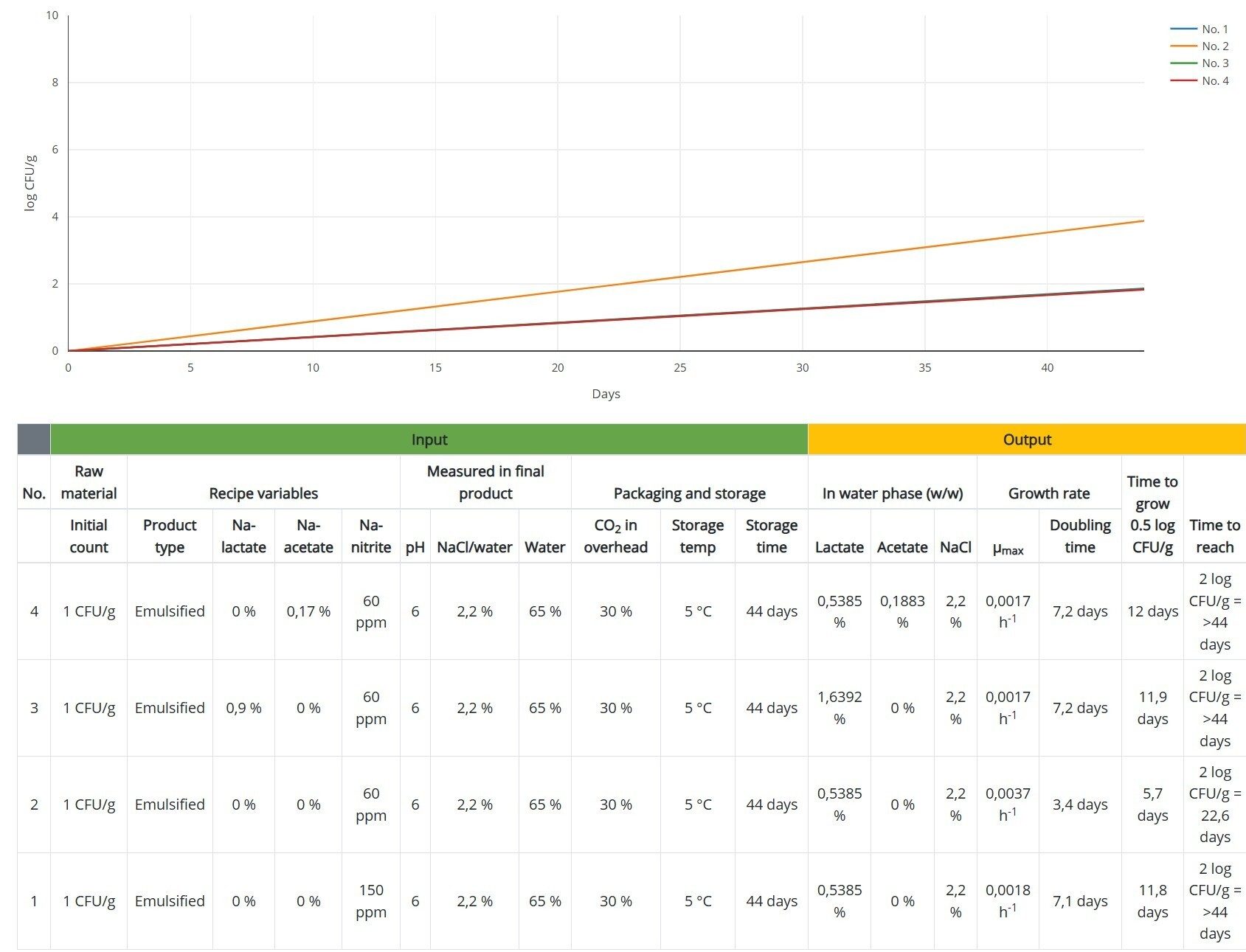Select the 0,17 % Na-acetate cell
Screen dimensions: 1246x952
pyautogui.click(x=308, y=611)
